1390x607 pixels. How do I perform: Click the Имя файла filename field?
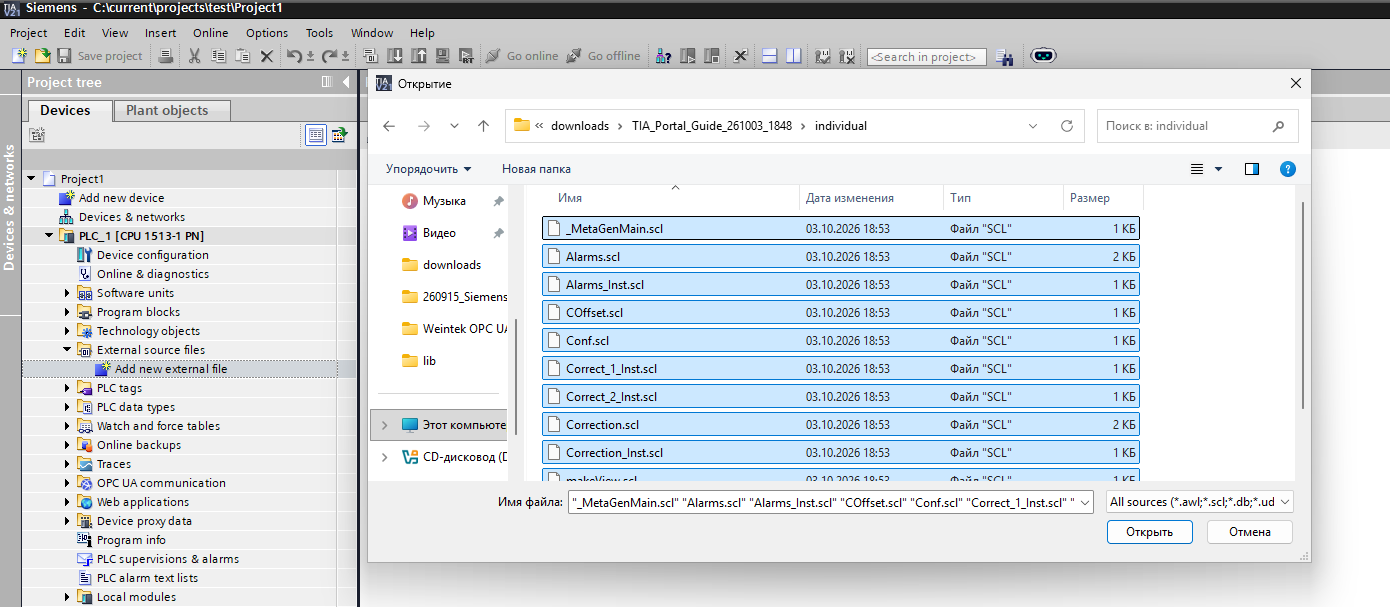[831, 502]
